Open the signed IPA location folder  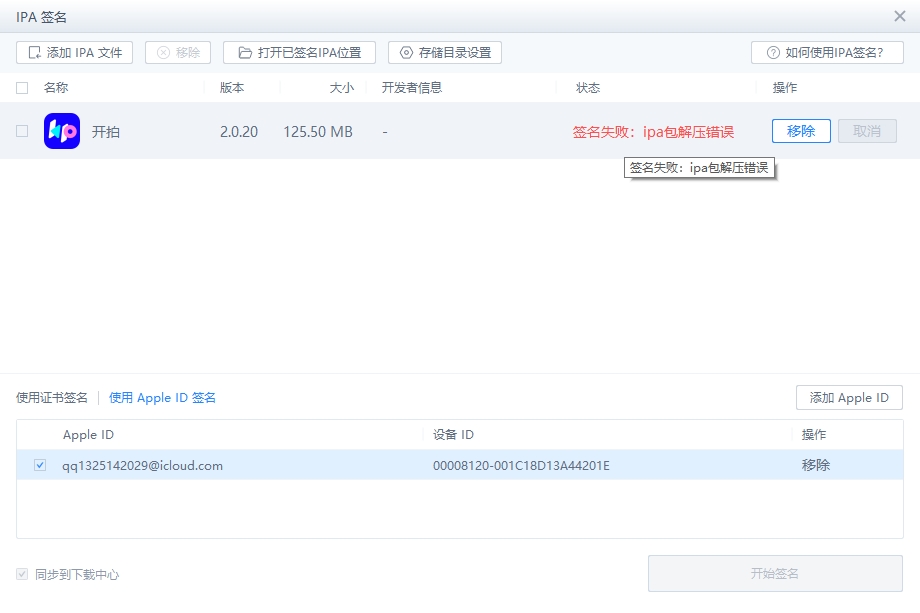(299, 53)
